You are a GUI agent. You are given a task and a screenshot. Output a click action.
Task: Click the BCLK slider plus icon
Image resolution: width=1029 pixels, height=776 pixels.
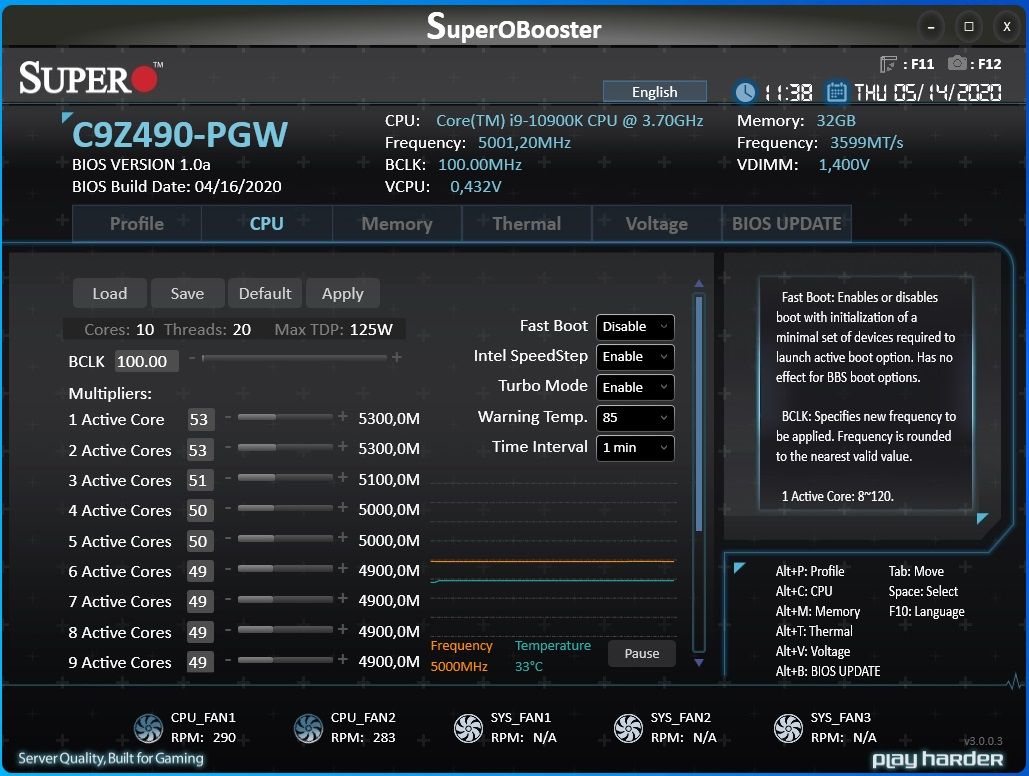coord(396,357)
